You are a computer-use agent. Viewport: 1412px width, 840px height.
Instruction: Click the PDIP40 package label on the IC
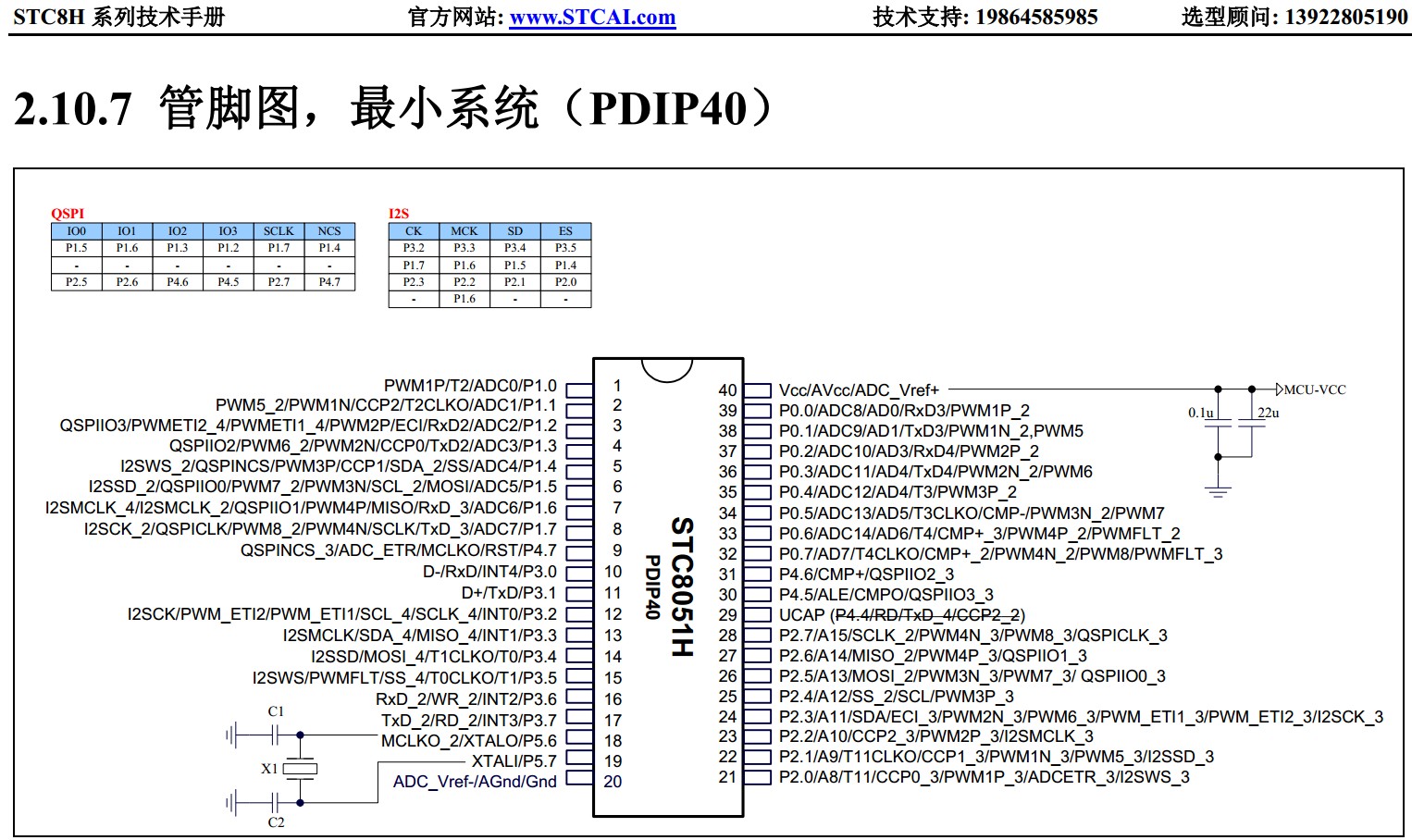pyautogui.click(x=652, y=587)
